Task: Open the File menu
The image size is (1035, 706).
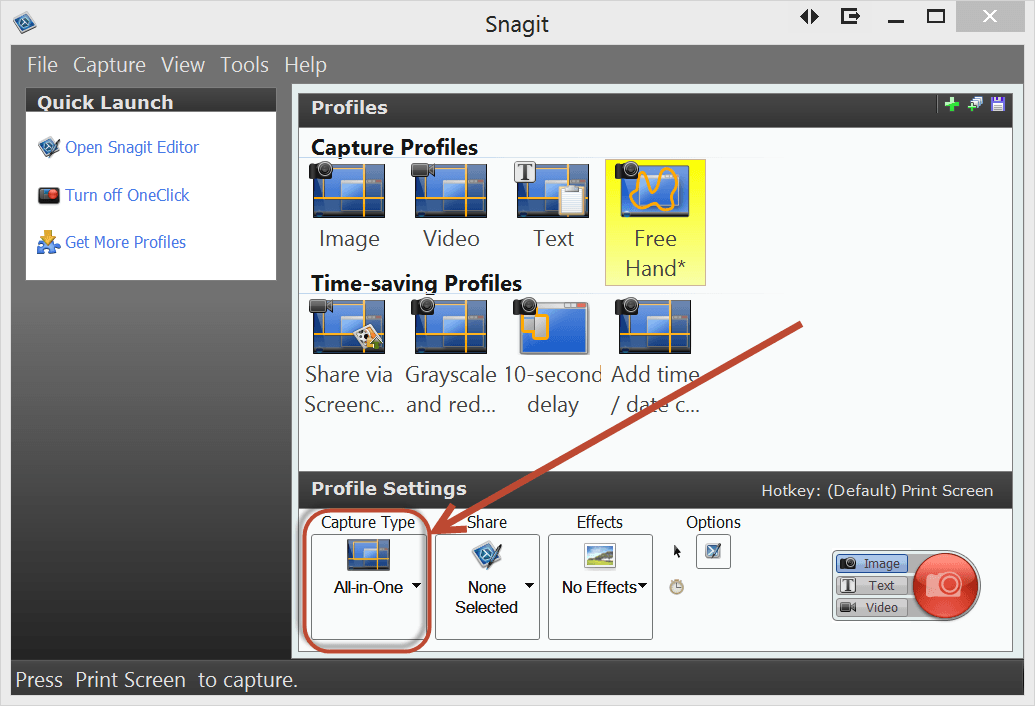Action: [42, 65]
